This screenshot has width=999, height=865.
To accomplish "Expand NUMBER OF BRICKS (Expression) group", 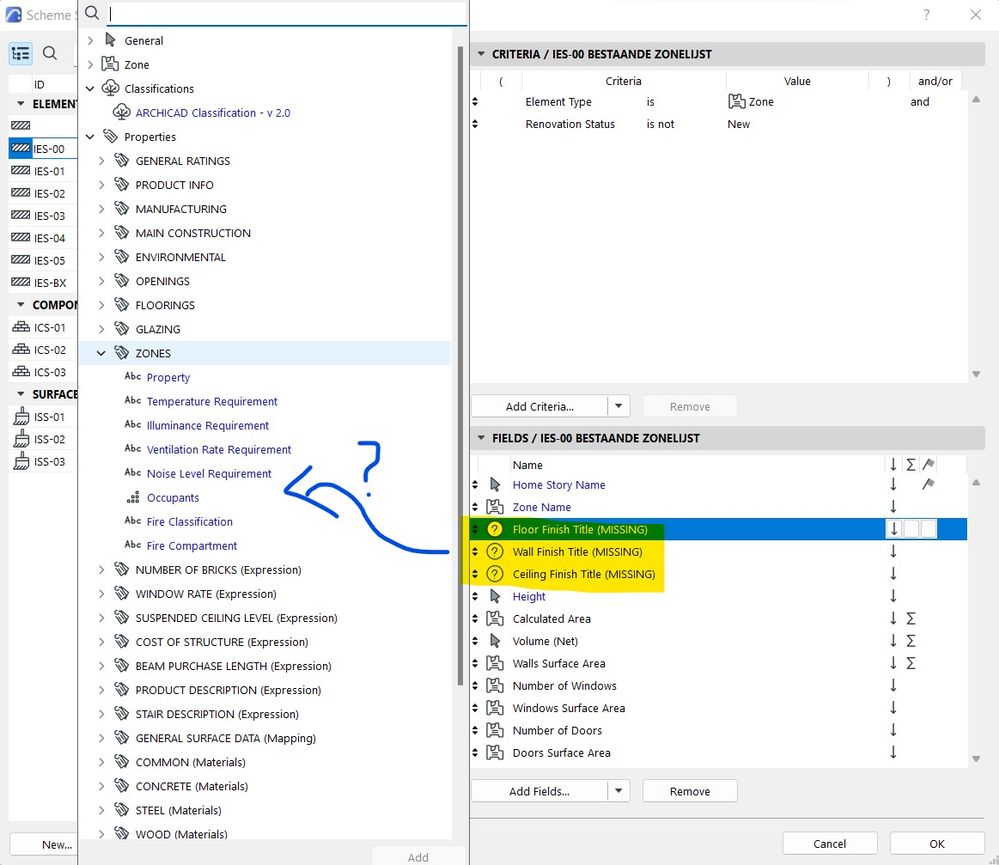I will [101, 569].
